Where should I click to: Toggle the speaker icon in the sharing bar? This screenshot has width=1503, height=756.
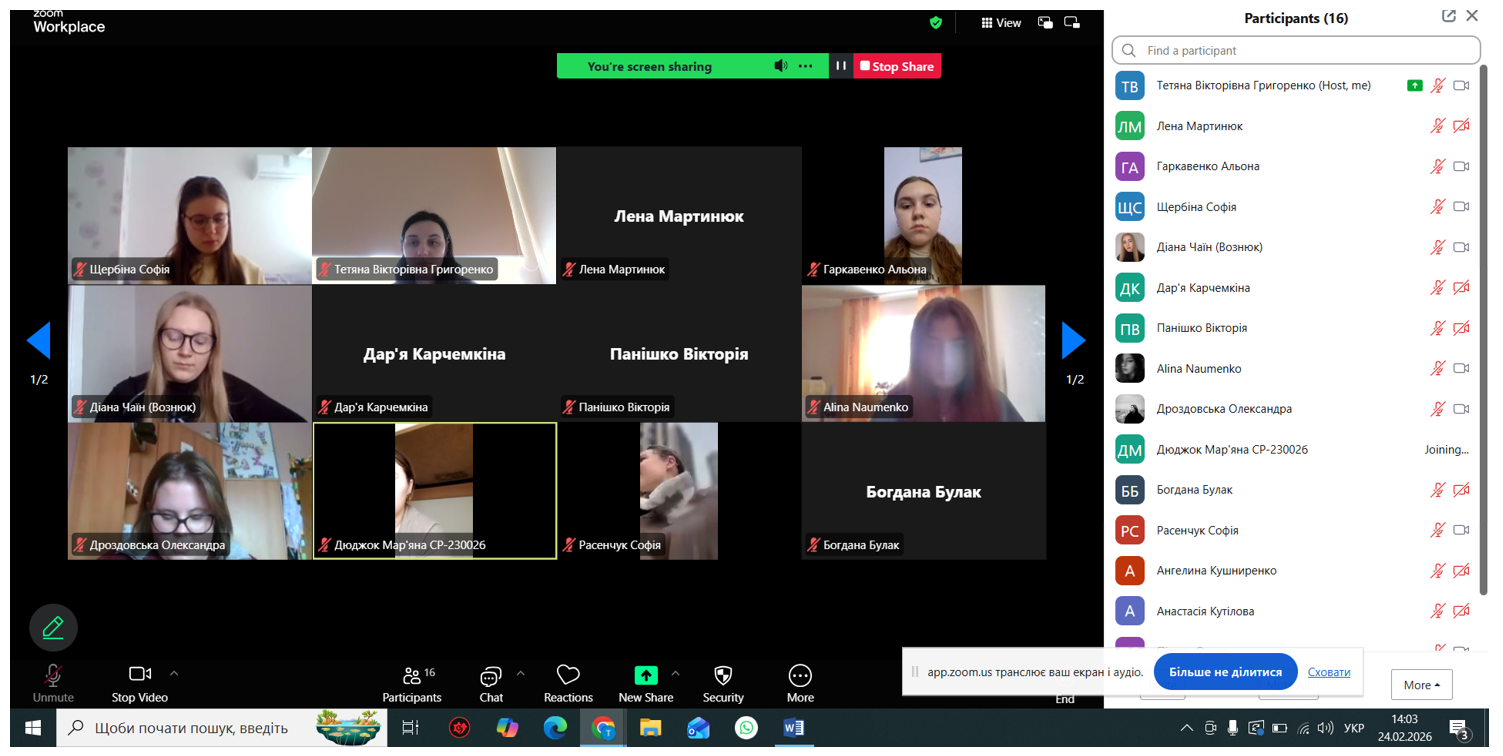coord(781,66)
